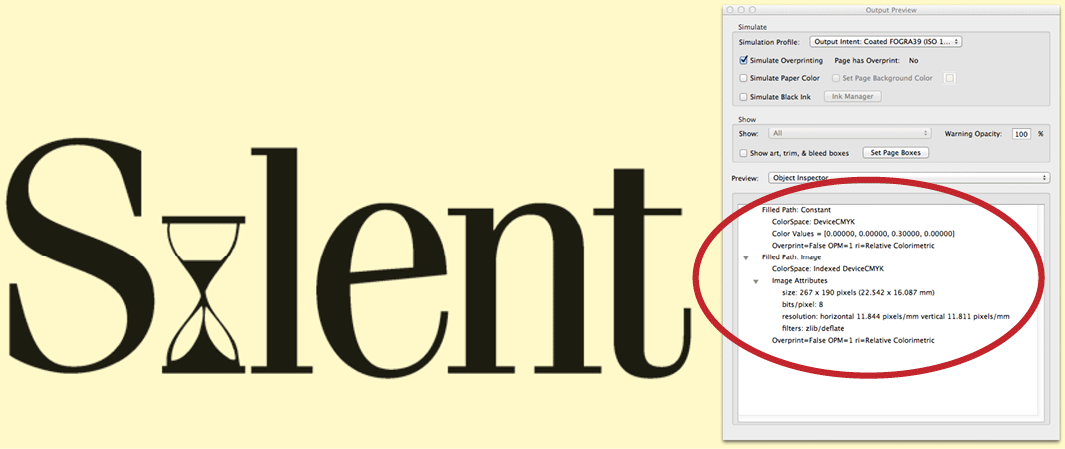This screenshot has height=449, width=1065.
Task: Close the Output Preview window
Action: [x=730, y=10]
